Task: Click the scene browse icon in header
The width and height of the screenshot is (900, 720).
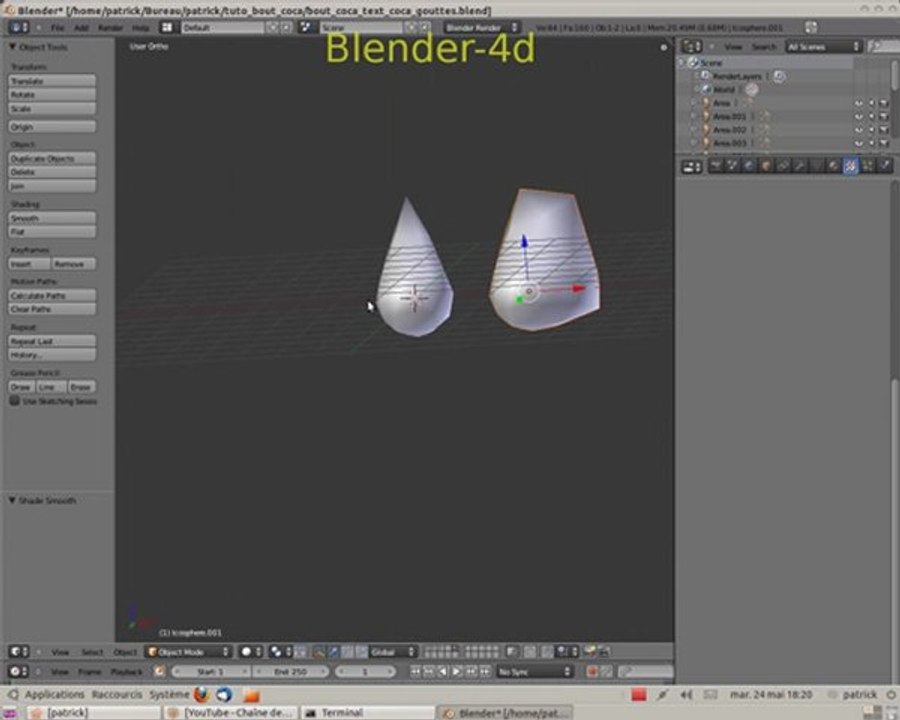Action: (x=305, y=27)
